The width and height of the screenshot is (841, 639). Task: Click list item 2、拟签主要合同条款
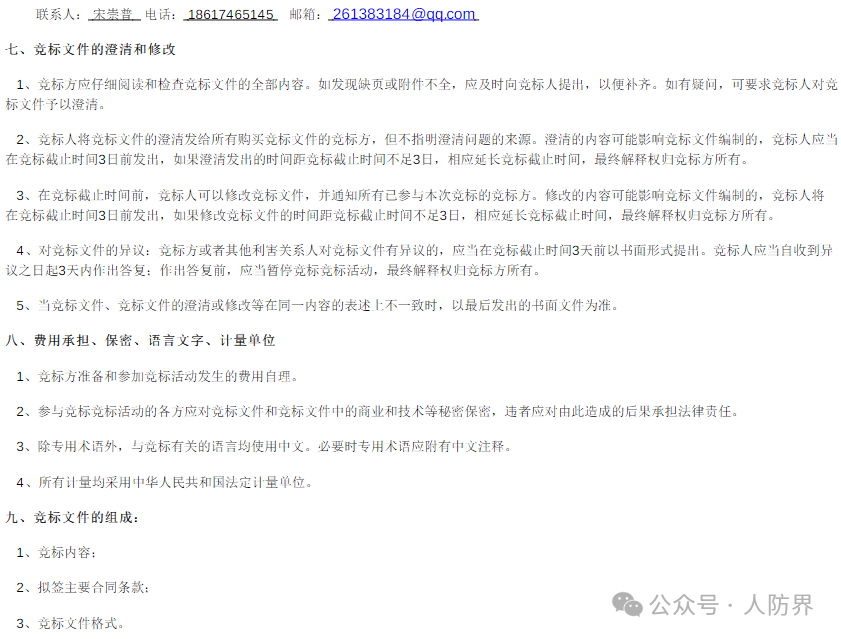(83, 587)
